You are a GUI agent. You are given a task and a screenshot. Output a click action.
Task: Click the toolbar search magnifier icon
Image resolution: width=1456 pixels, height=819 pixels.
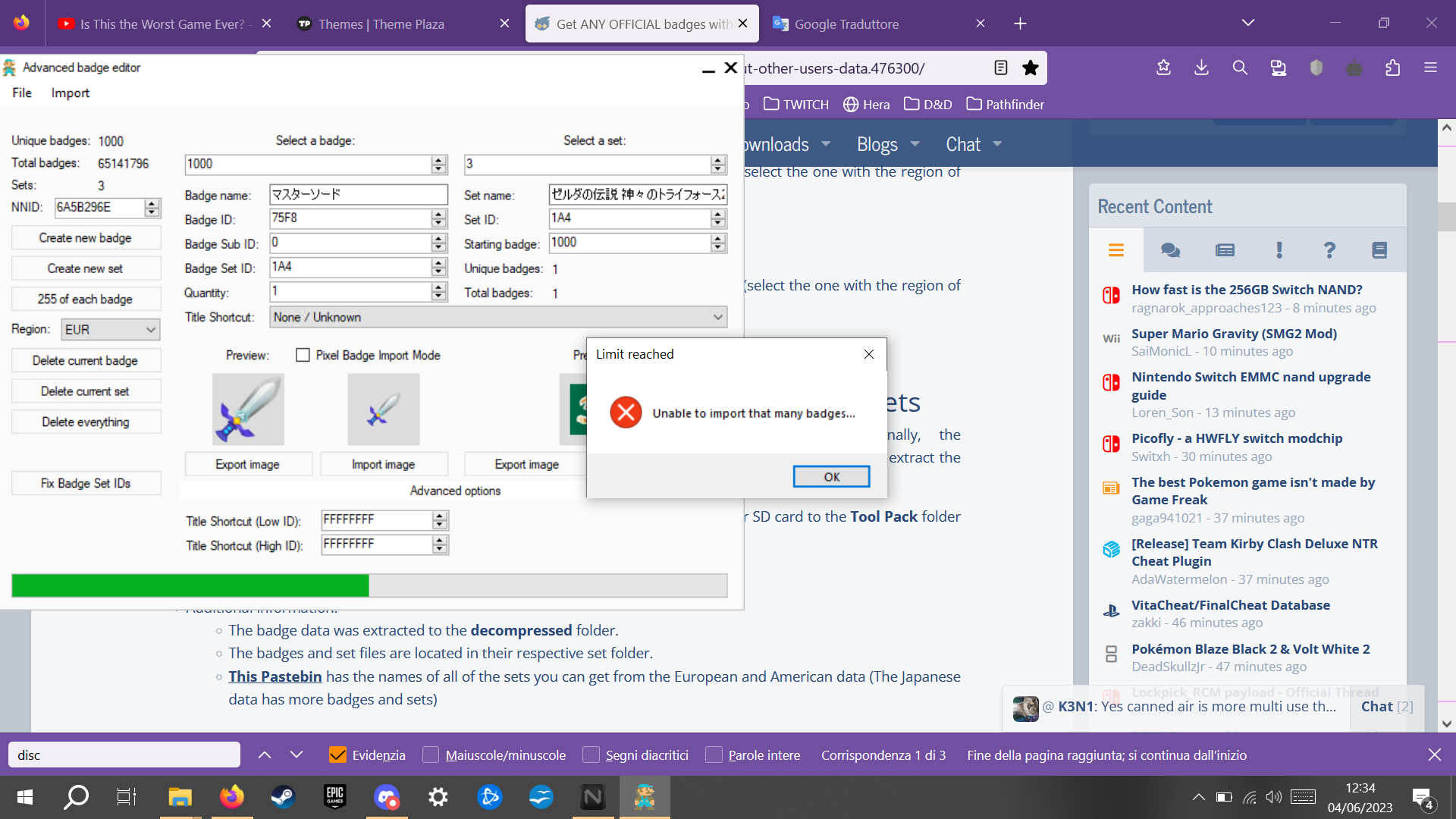(1240, 67)
